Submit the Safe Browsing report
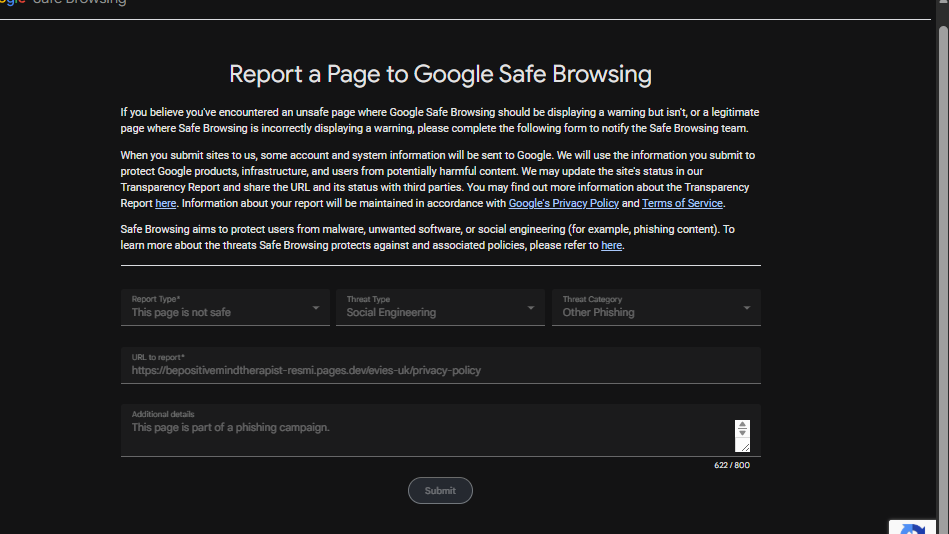This screenshot has width=949, height=534. [440, 490]
